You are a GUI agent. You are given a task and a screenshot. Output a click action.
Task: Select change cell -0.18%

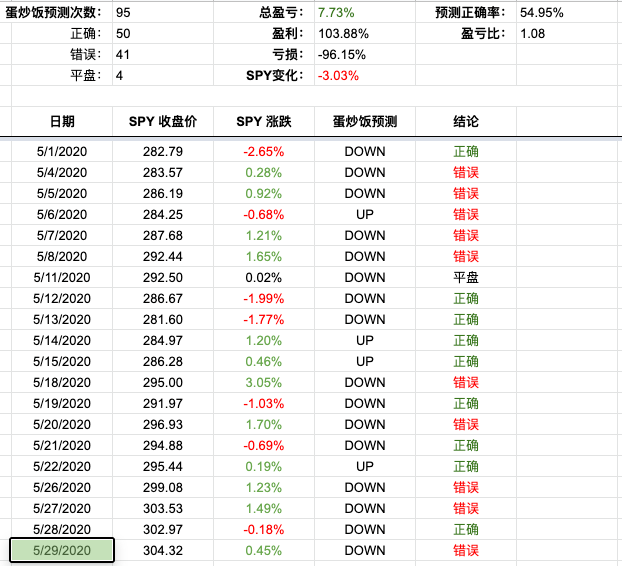tap(264, 530)
